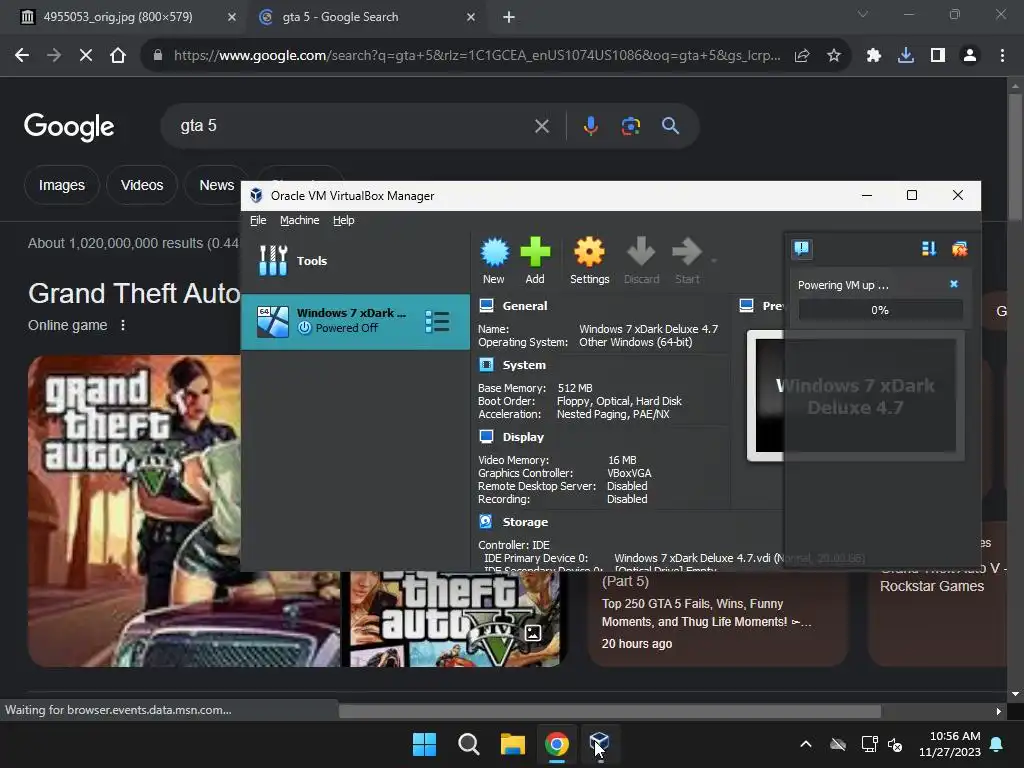The height and width of the screenshot is (768, 1024).
Task: Click the Google search box with gta 5
Action: [x=353, y=125]
